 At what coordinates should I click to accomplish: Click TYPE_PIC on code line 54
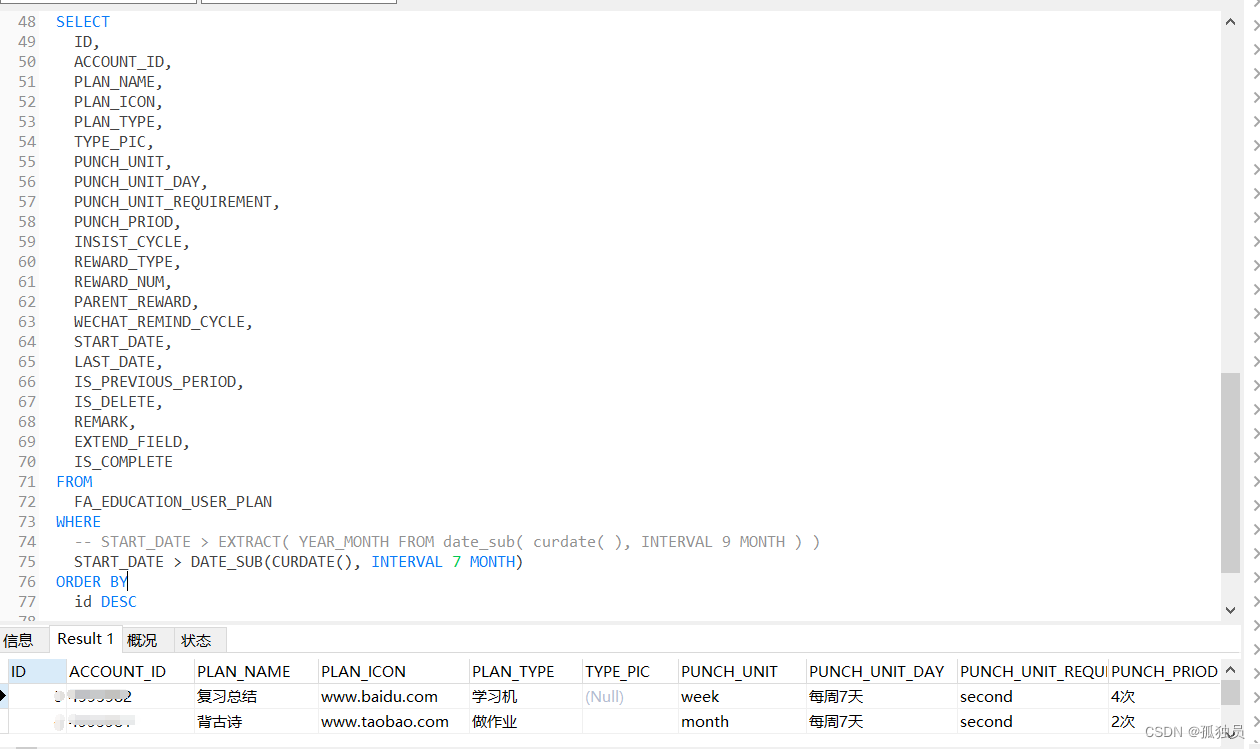click(x=110, y=141)
